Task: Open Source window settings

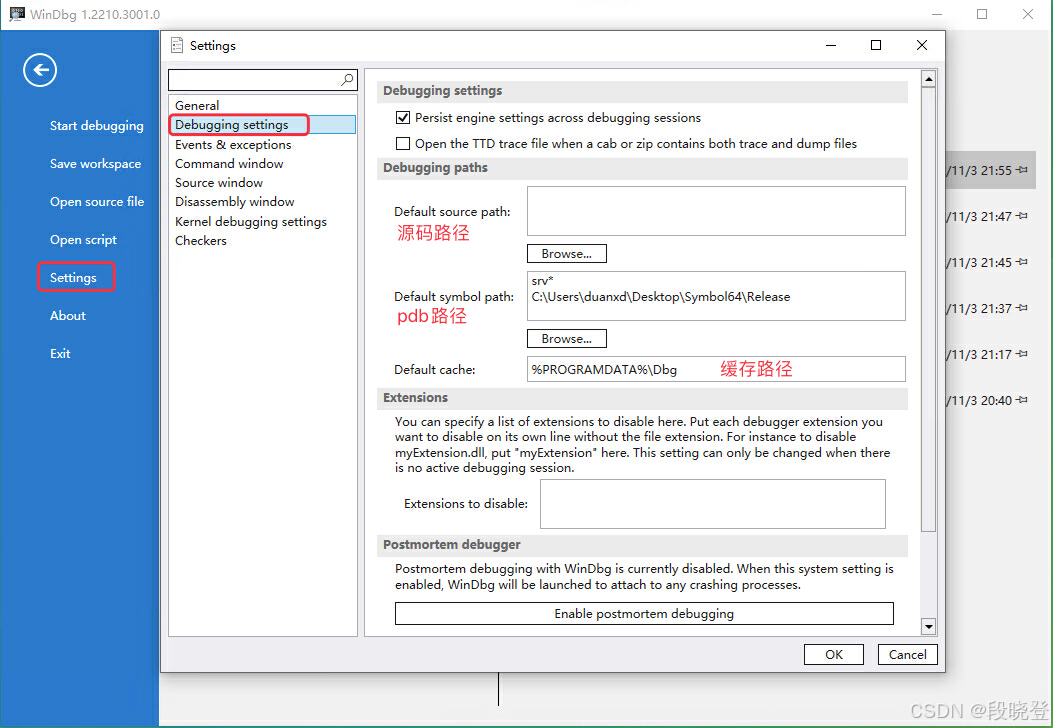Action: [262, 183]
